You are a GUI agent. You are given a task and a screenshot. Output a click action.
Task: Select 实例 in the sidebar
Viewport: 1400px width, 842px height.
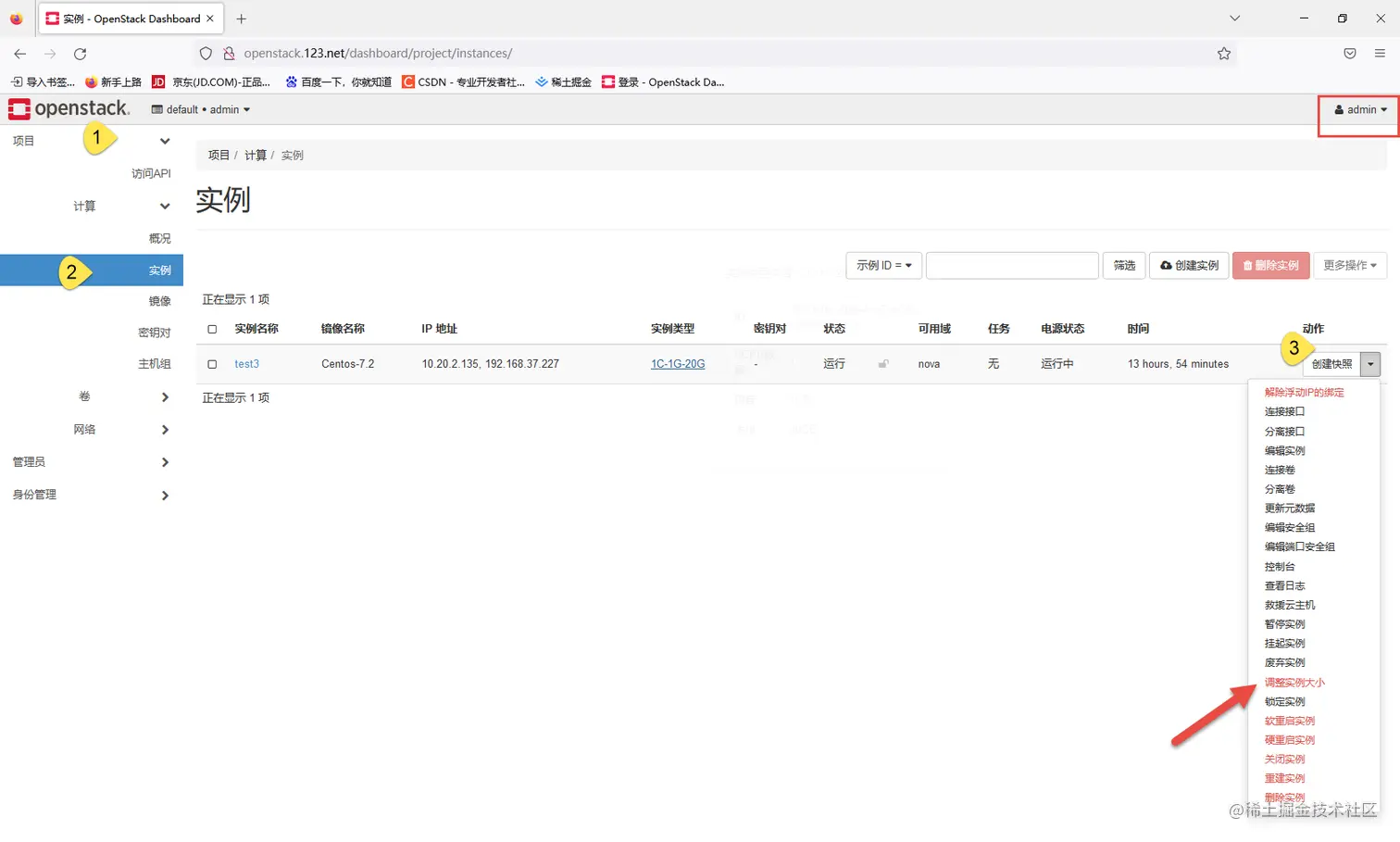[x=92, y=270]
